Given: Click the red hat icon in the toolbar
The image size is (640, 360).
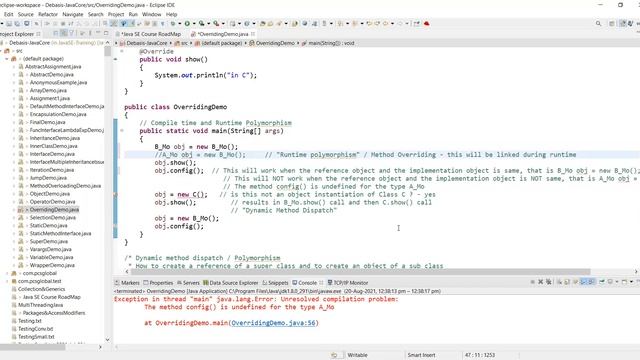Looking at the screenshot, I should [x=427, y=24].
